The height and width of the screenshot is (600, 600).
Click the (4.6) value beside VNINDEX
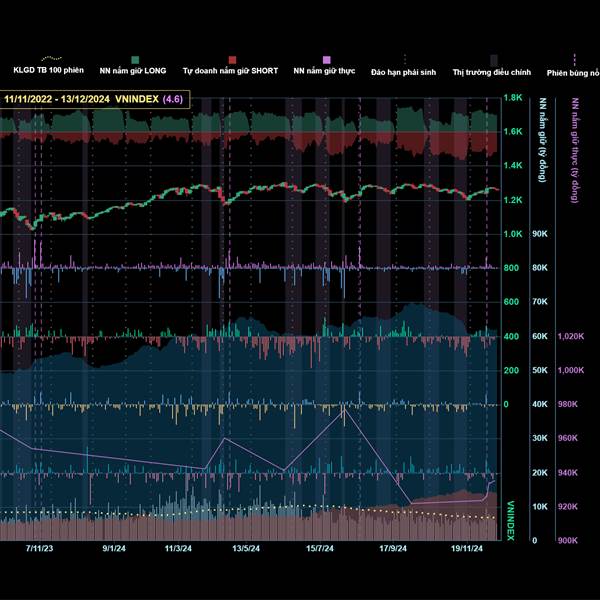pyautogui.click(x=173, y=98)
